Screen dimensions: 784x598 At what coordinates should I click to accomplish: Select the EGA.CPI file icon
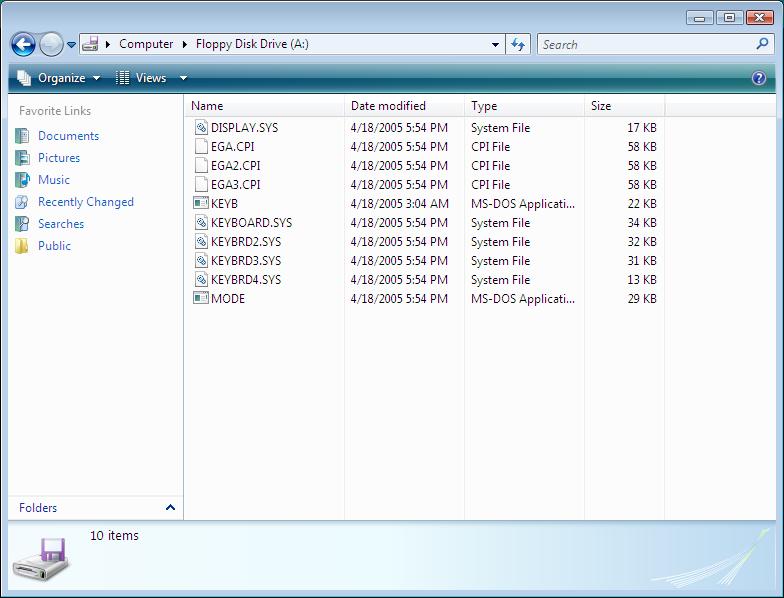(x=201, y=146)
